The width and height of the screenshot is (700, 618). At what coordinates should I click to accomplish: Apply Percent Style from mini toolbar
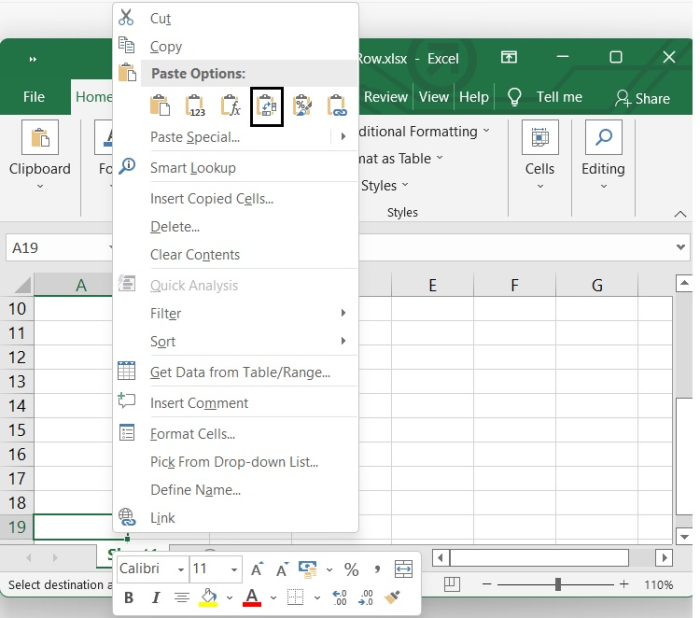[351, 569]
